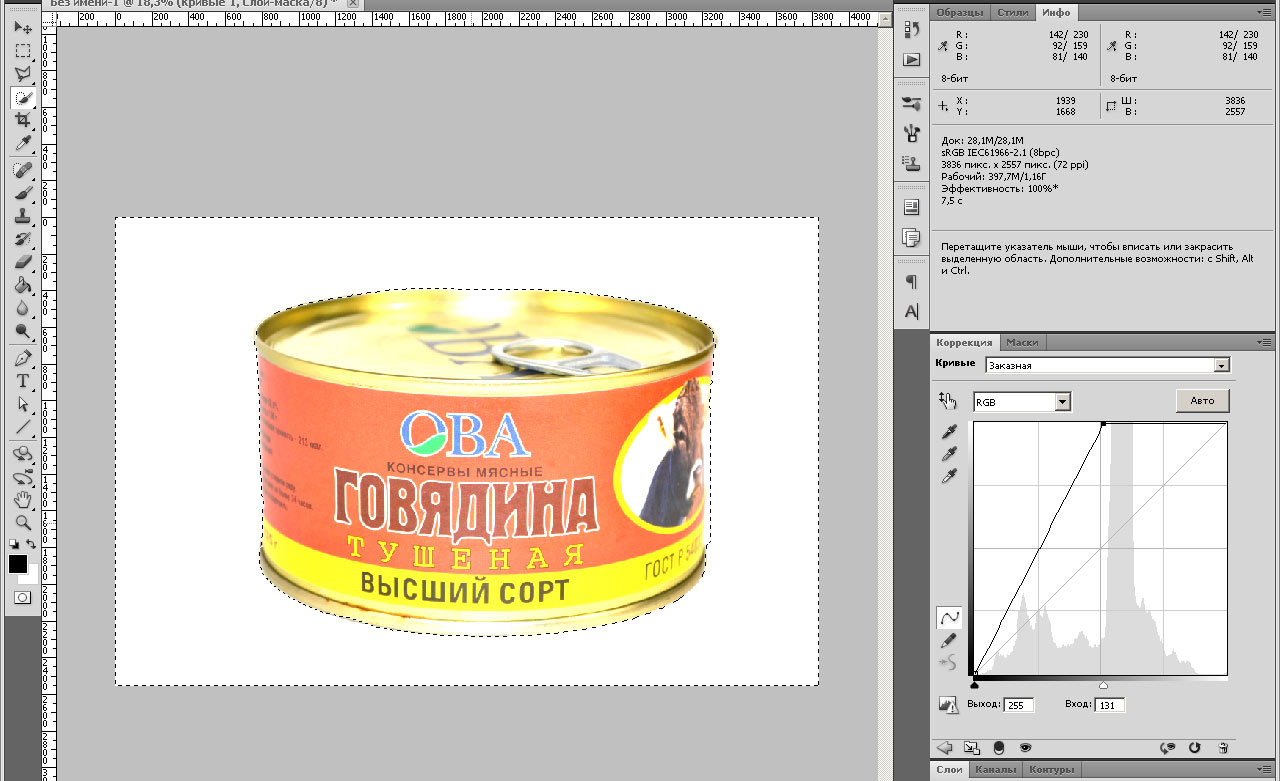This screenshot has width=1280, height=781.
Task: Switch to the Каналы tab
Action: pos(996,769)
